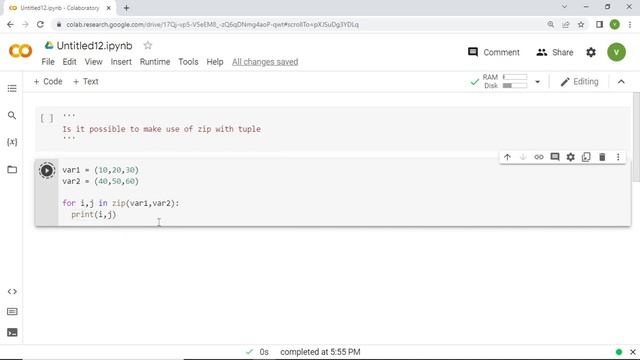Screen dimensions: 640x360
Task: Move cell down arrow icon
Action: pos(523,157)
